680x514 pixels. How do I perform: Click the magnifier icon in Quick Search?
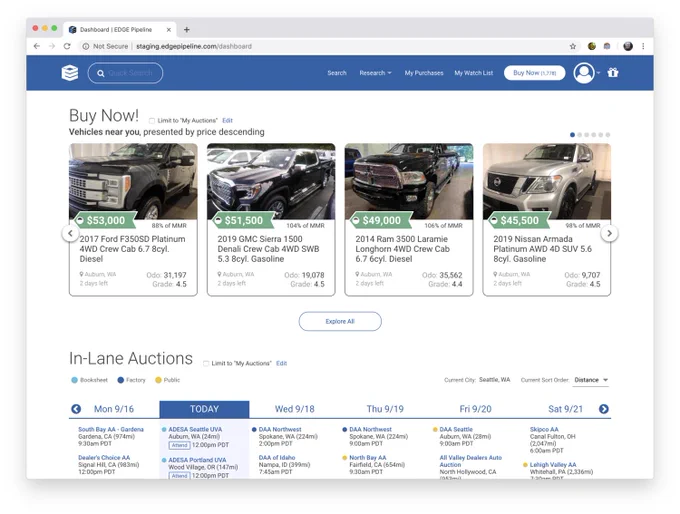tap(101, 73)
